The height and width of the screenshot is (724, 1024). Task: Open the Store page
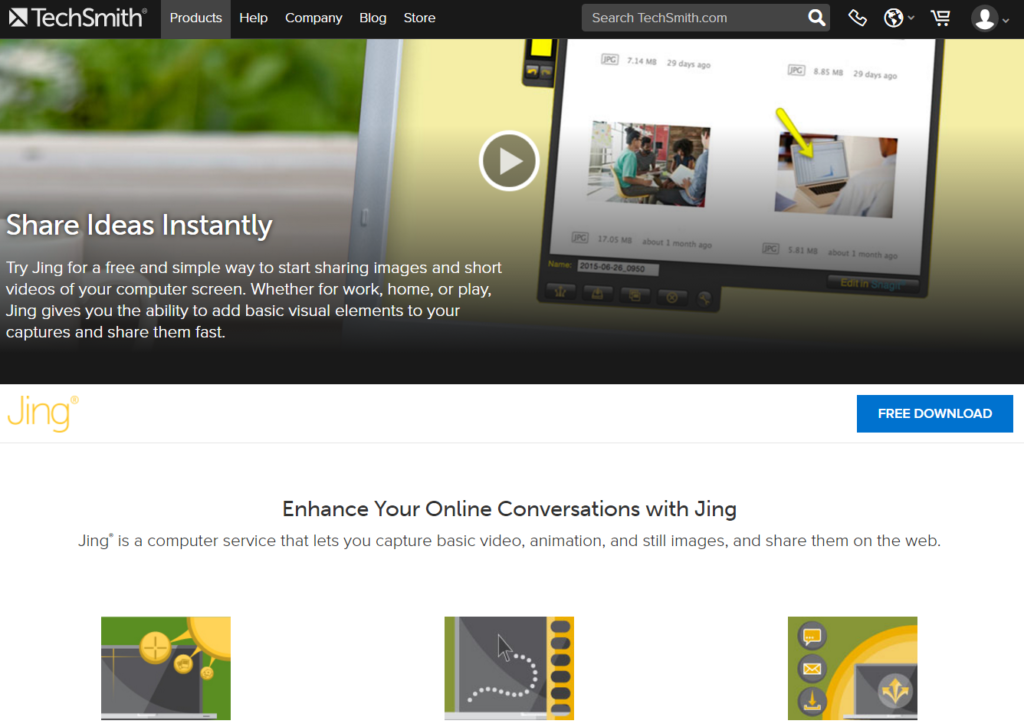[x=419, y=18]
